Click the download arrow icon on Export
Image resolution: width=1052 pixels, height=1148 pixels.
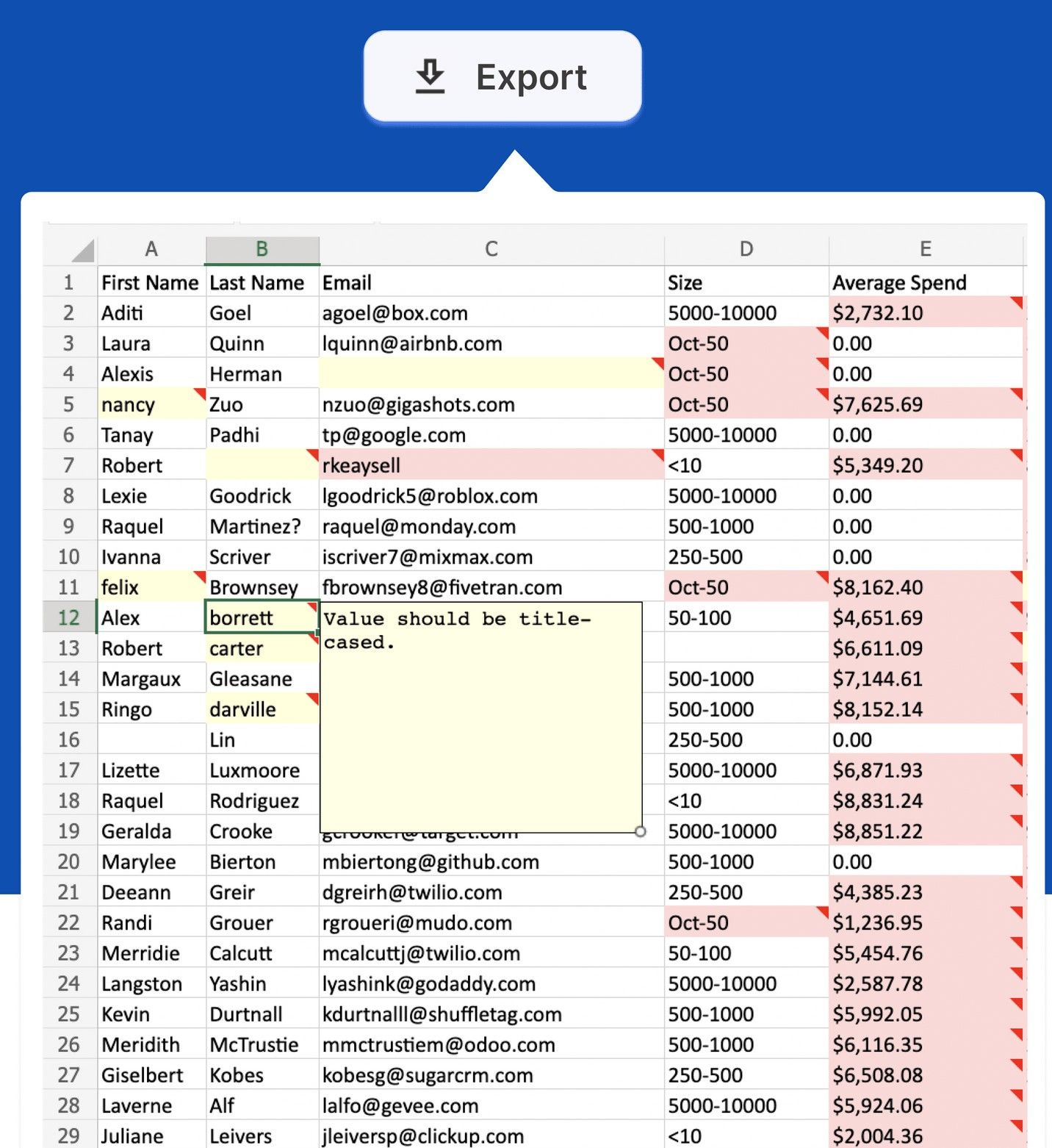pyautogui.click(x=430, y=76)
